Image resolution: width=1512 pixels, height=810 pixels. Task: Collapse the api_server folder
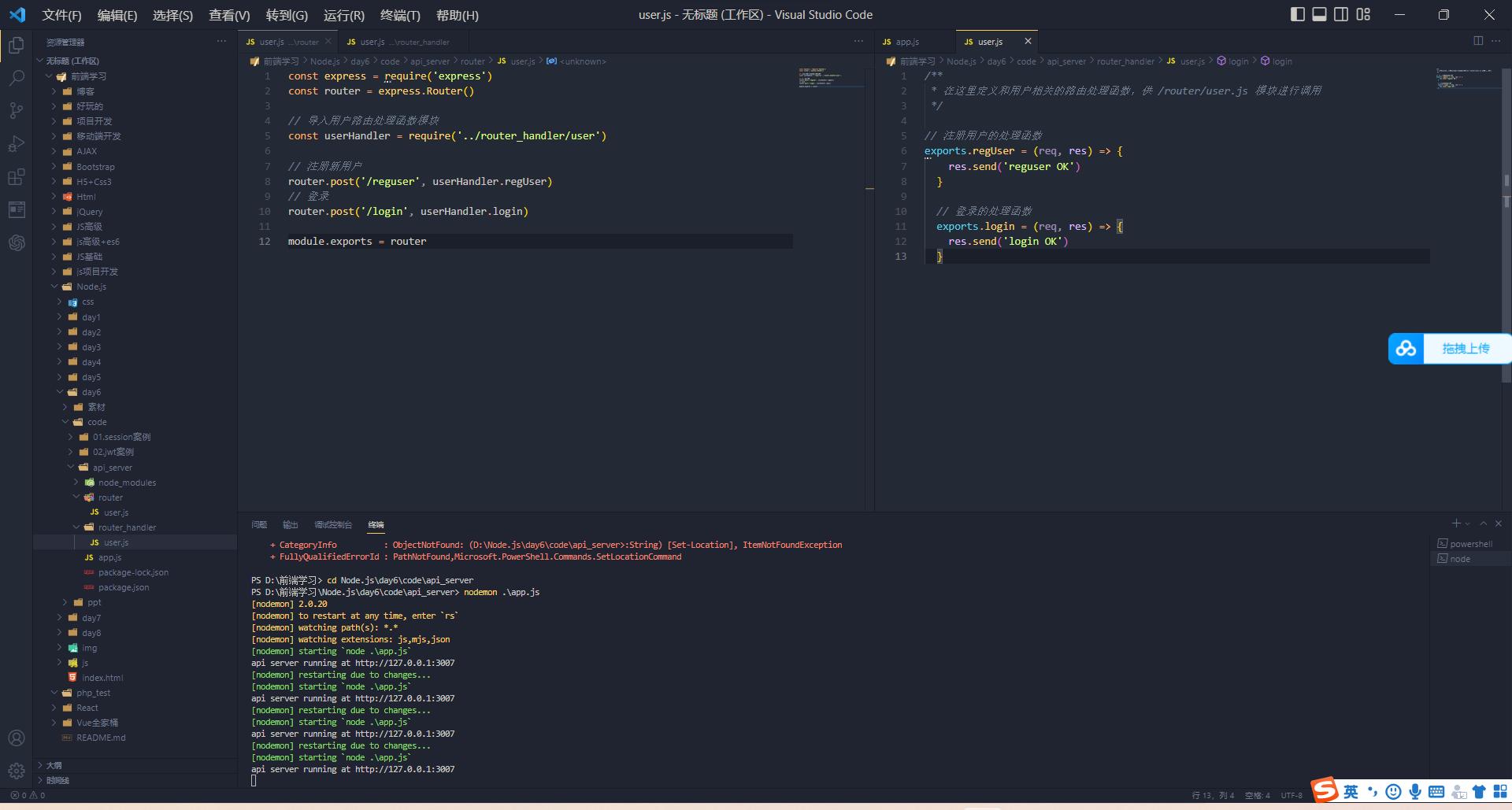pos(71,468)
